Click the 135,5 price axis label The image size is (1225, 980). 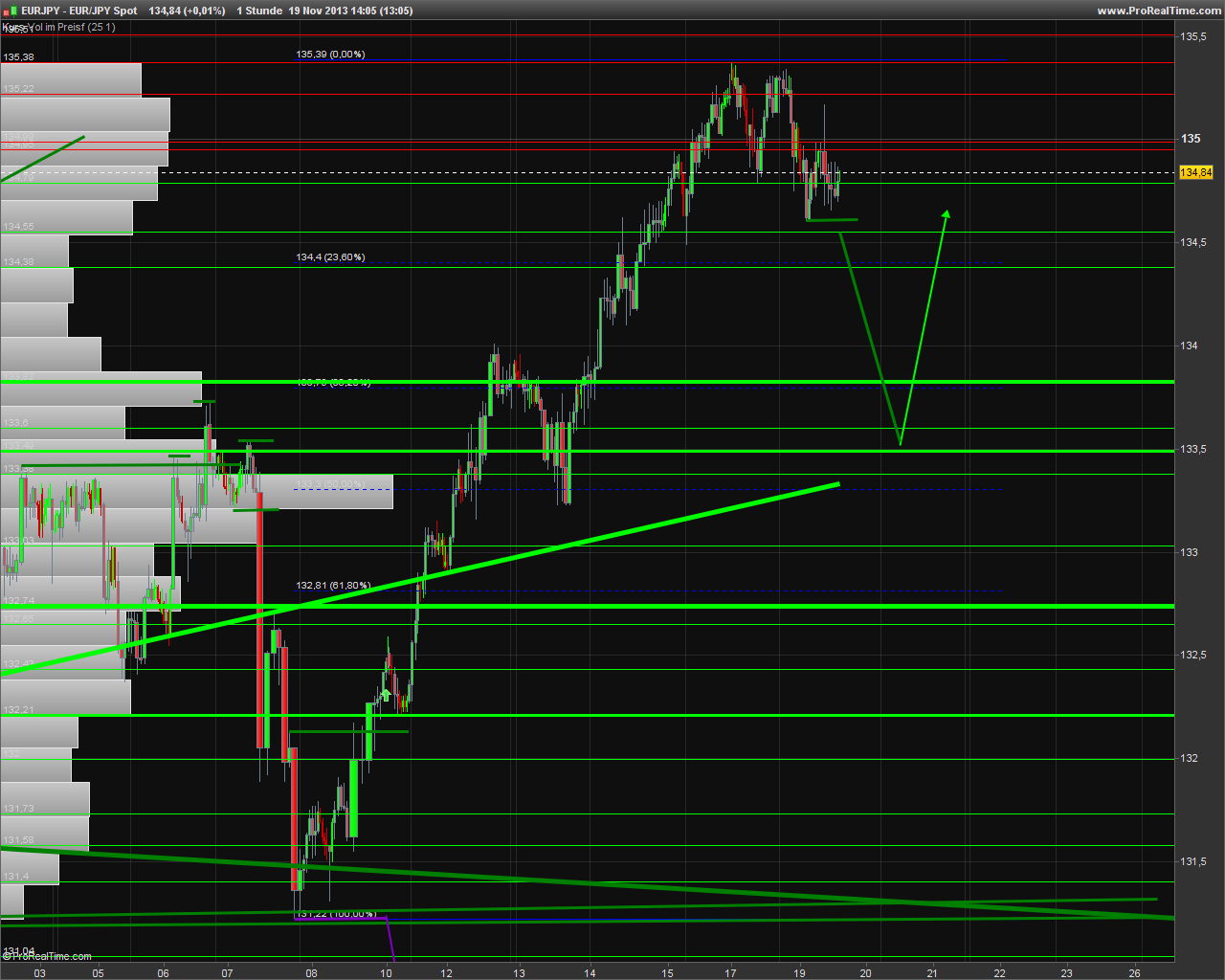tap(1193, 36)
